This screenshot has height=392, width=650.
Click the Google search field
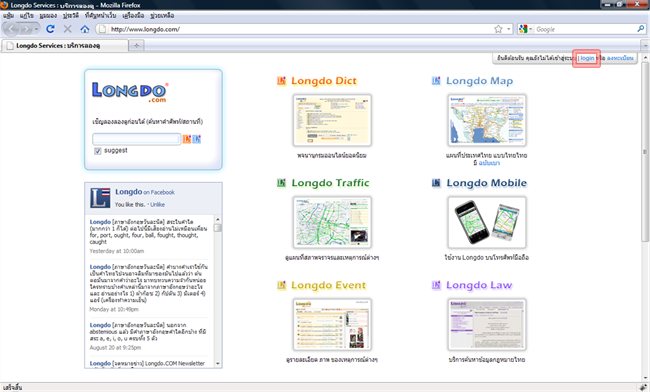585,29
